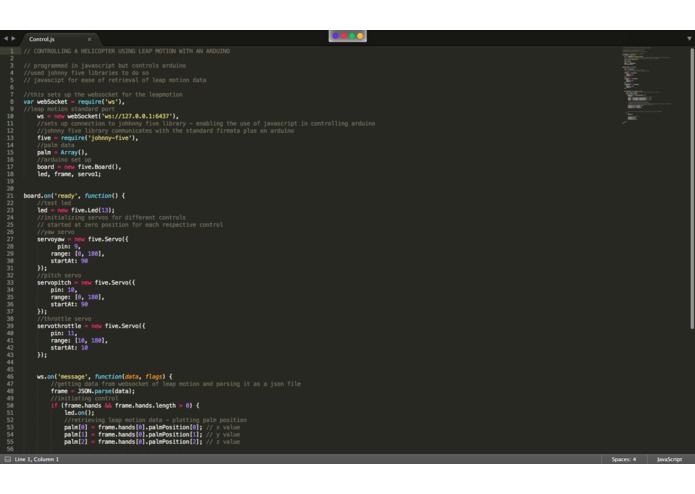
Task: Open the 'Spaces: 4' indentation menu
Action: pos(624,459)
